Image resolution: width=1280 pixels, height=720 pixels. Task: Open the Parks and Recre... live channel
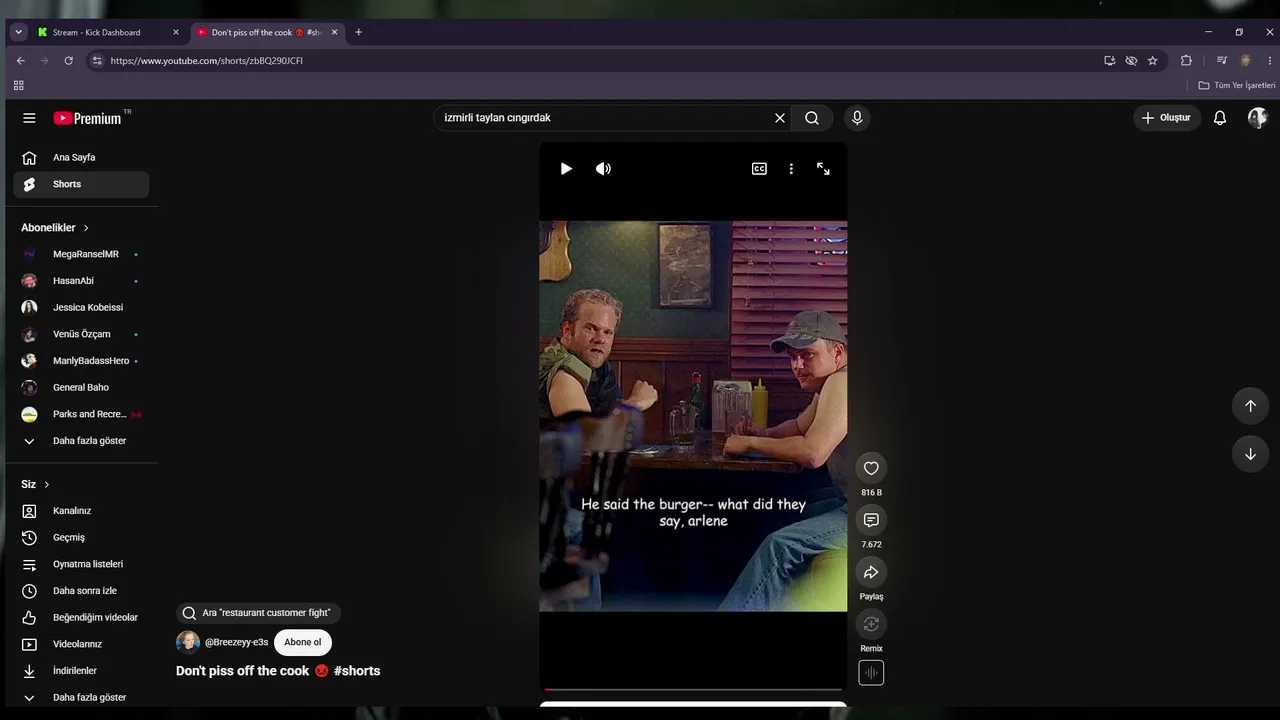81,414
